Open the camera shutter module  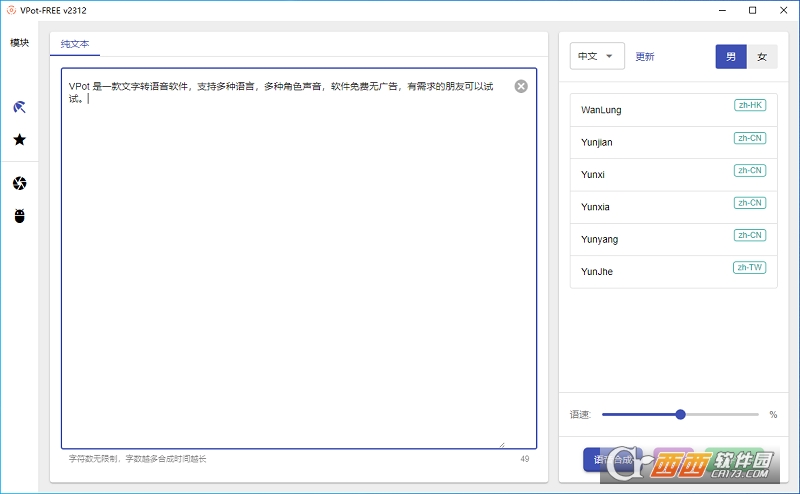pyautogui.click(x=19, y=183)
